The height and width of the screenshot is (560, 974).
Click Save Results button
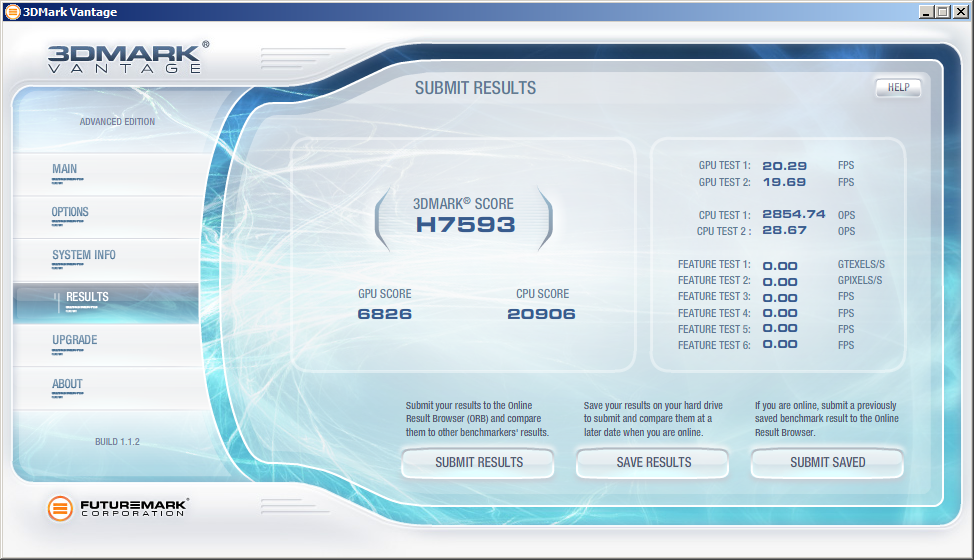pos(653,463)
